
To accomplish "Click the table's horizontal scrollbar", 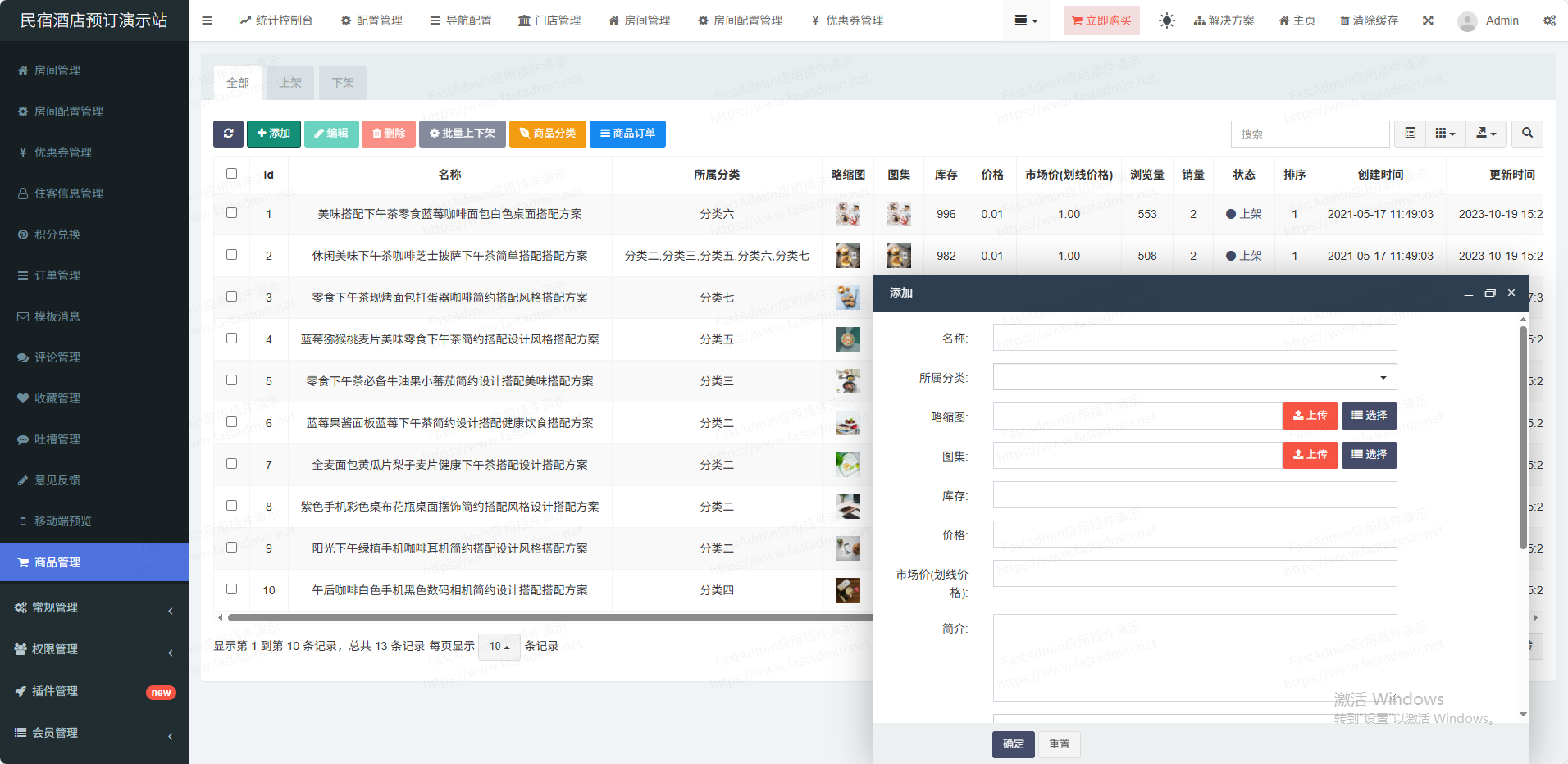I will pos(549,617).
